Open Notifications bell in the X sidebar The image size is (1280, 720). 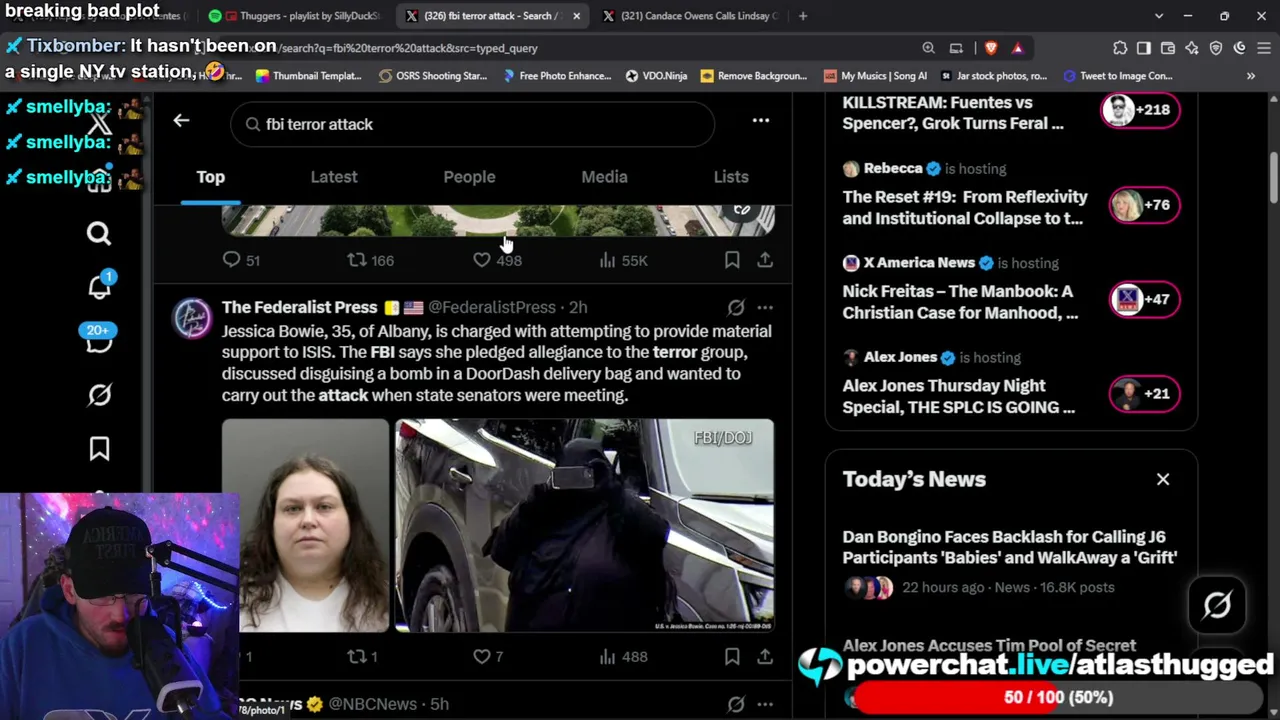point(99,287)
